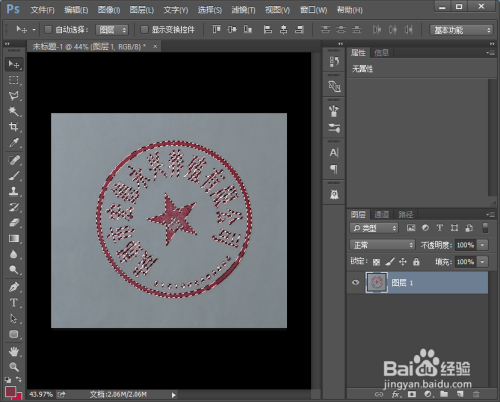Open the 图层 auto-select dropdown

click(112, 30)
